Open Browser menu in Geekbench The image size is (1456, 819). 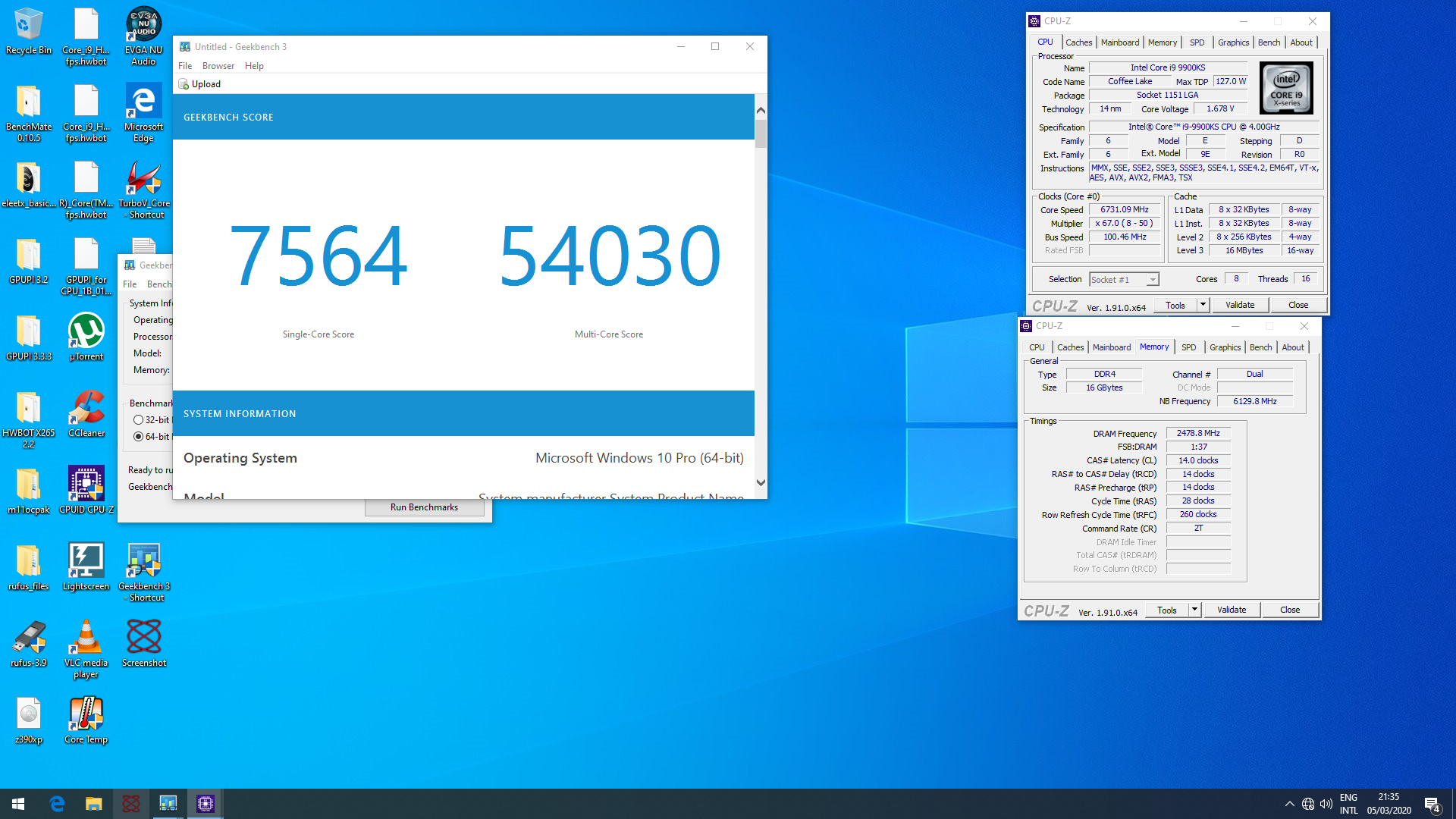218,66
